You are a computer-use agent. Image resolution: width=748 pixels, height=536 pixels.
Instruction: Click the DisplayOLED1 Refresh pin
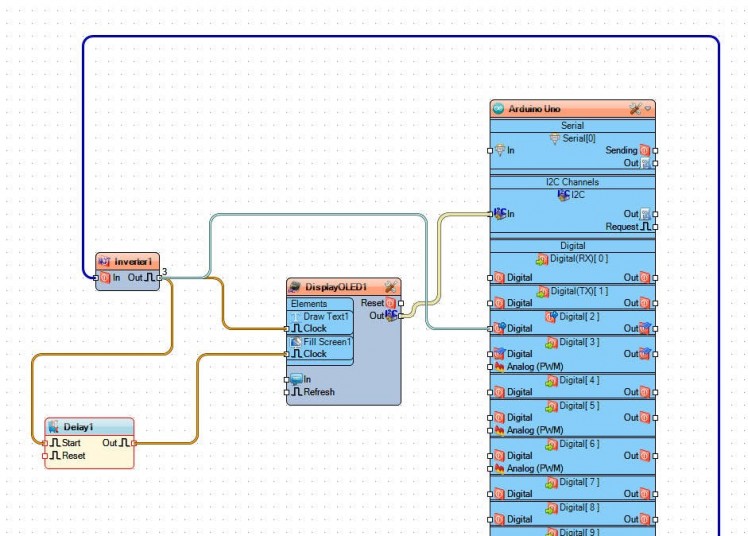pyautogui.click(x=286, y=392)
